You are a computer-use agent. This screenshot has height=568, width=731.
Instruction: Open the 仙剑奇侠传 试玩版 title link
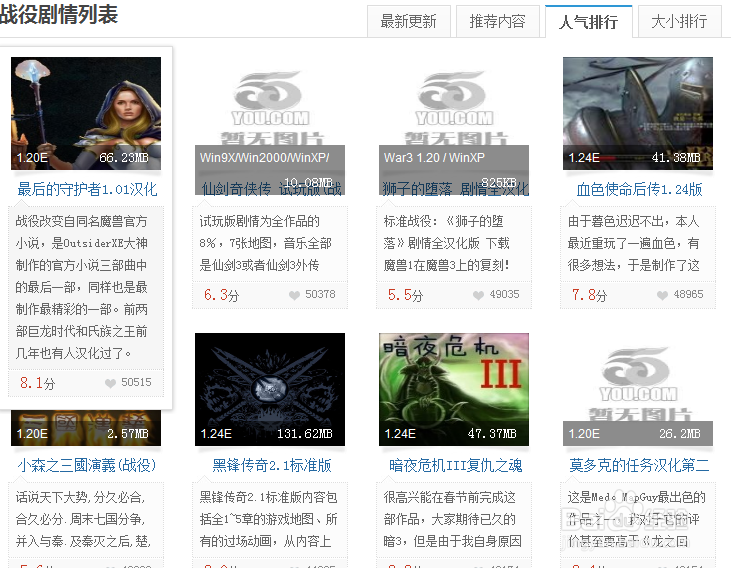click(271, 189)
